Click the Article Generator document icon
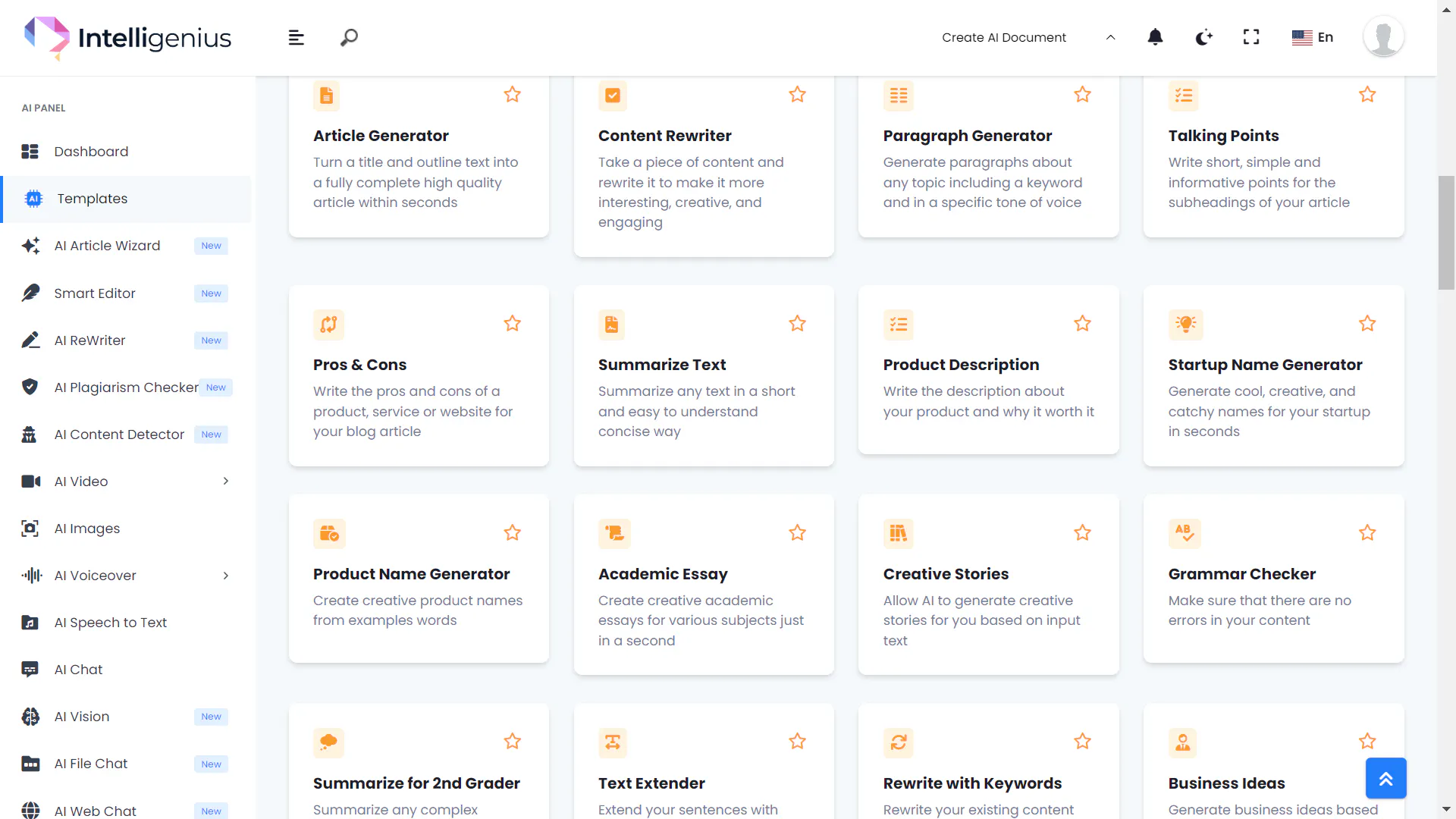1456x819 pixels. coord(326,96)
